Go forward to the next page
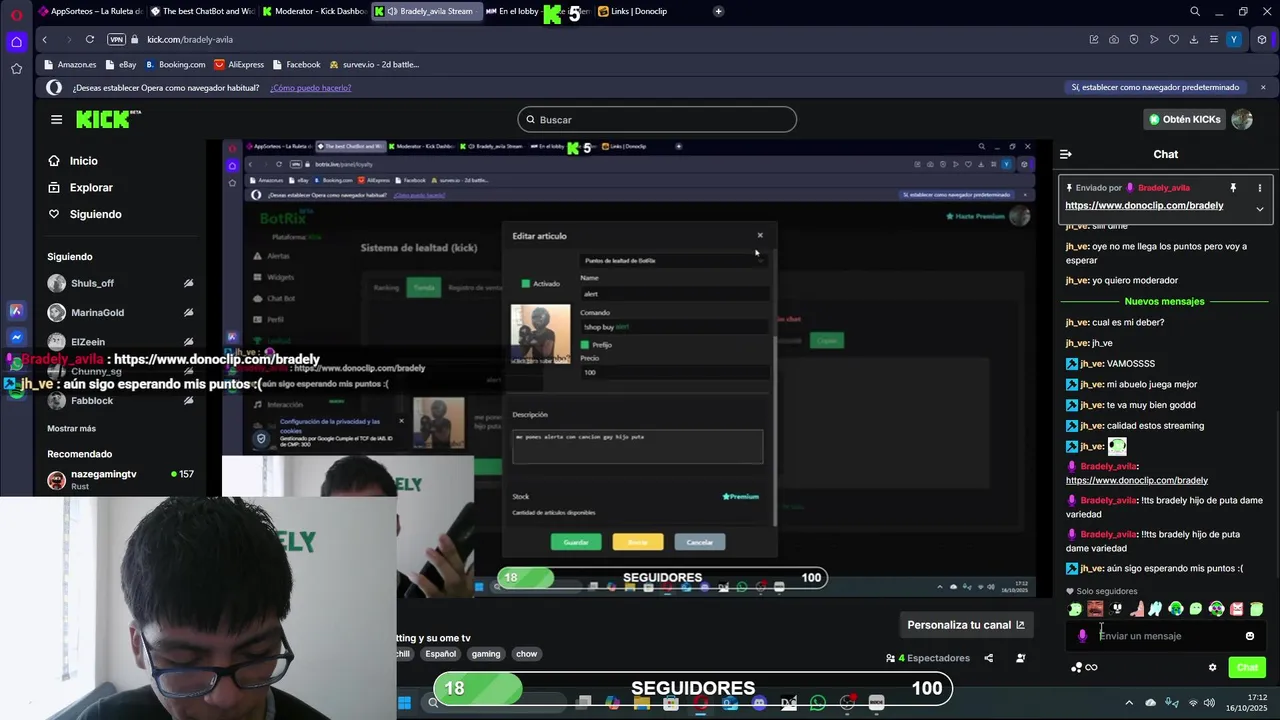 click(x=68, y=39)
